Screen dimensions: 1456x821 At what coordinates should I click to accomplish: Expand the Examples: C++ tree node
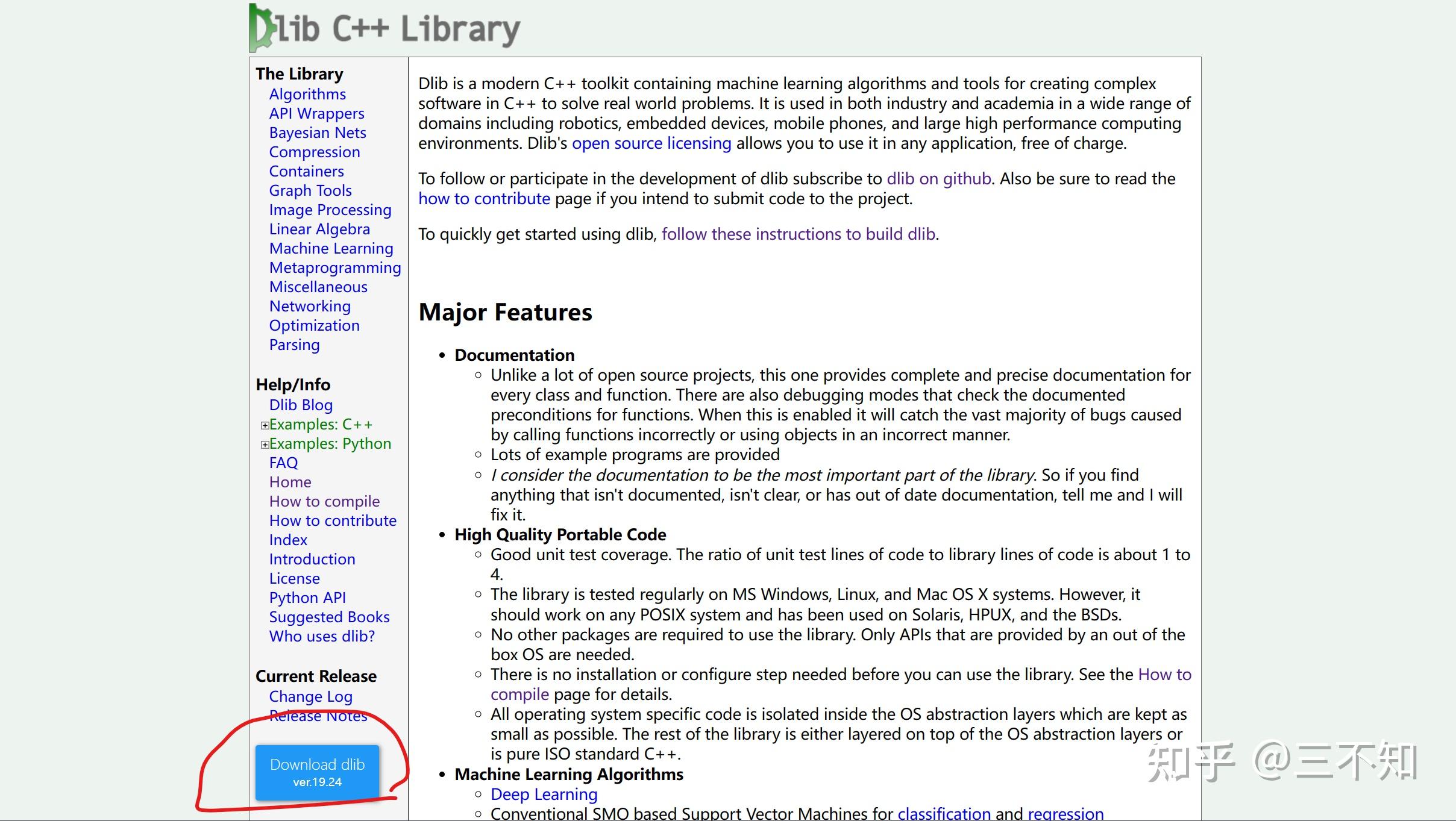[265, 425]
